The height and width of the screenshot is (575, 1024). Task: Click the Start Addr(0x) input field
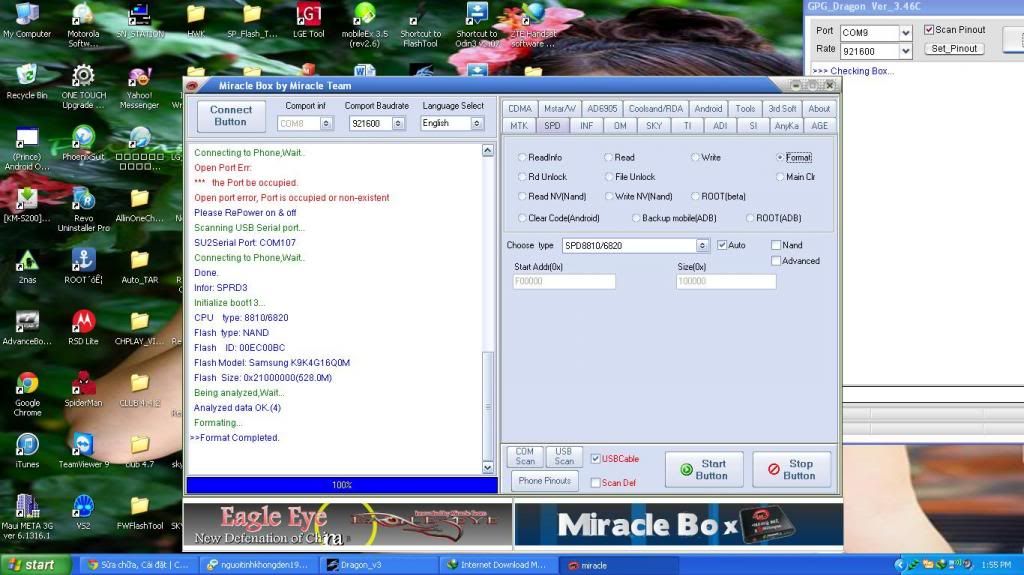(564, 282)
